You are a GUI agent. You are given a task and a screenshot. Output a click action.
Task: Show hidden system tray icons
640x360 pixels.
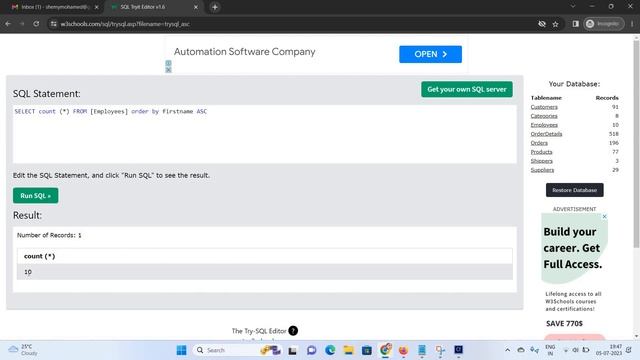coord(507,350)
